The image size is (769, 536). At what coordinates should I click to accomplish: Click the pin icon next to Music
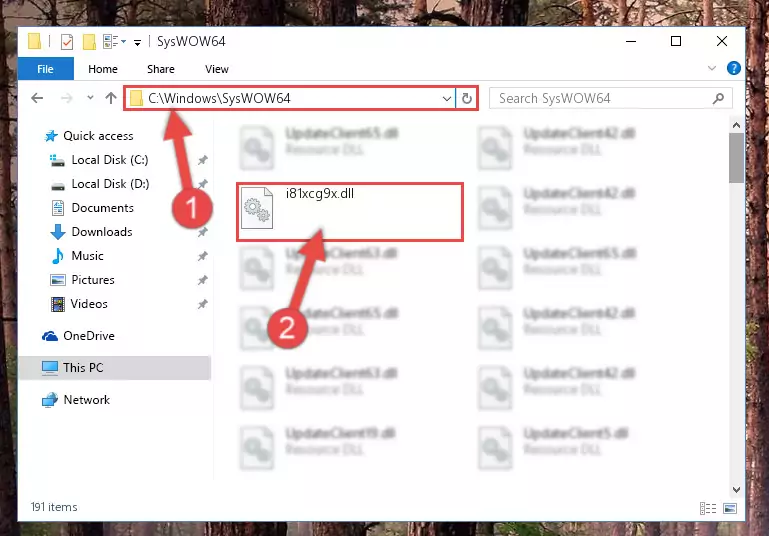(203, 256)
